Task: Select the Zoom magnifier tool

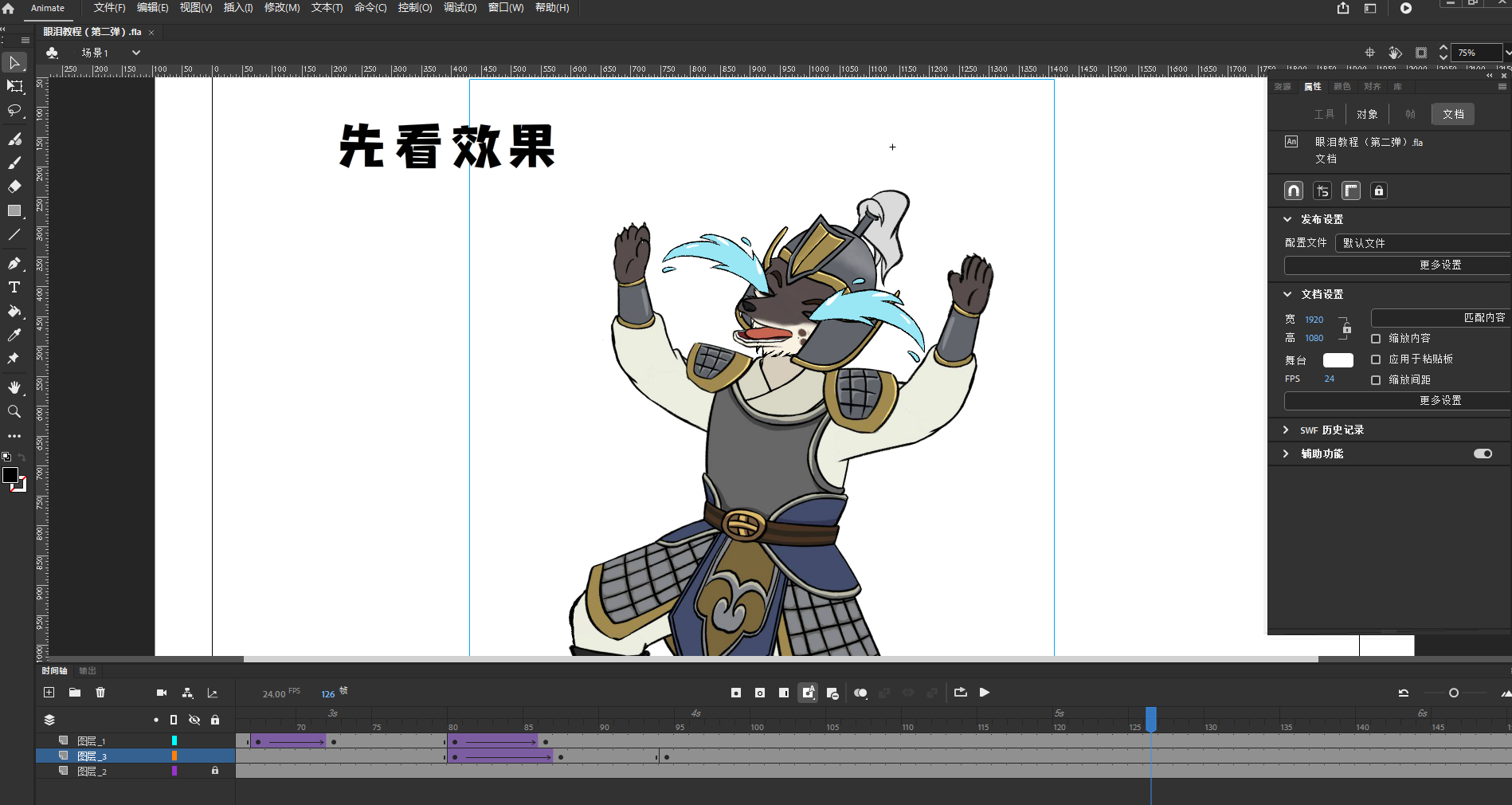Action: pyautogui.click(x=14, y=411)
